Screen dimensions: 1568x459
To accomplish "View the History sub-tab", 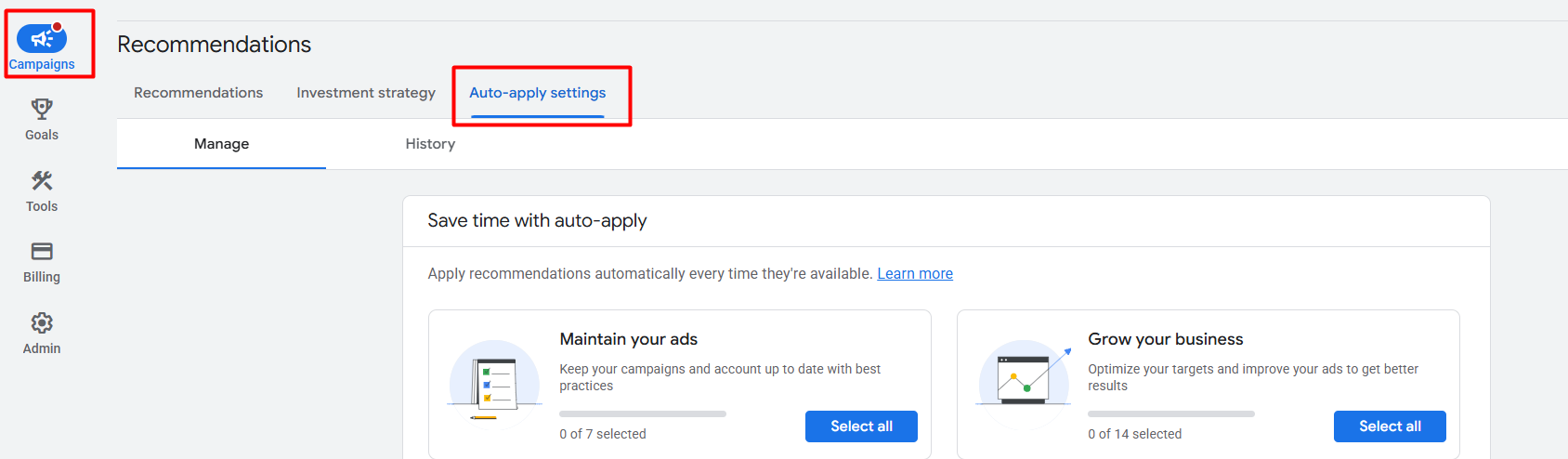I will (430, 144).
